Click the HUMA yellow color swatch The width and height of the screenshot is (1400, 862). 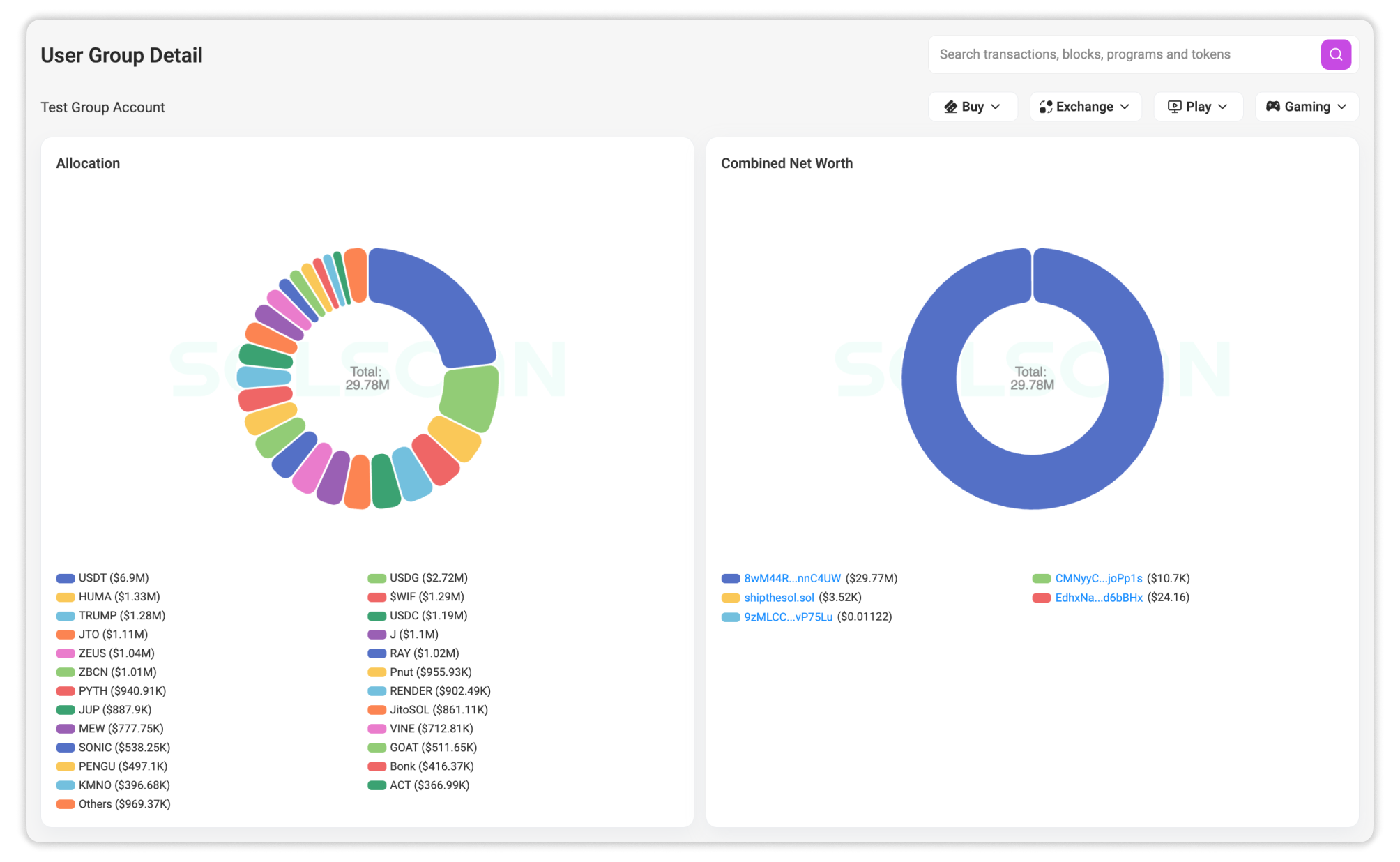coord(66,597)
